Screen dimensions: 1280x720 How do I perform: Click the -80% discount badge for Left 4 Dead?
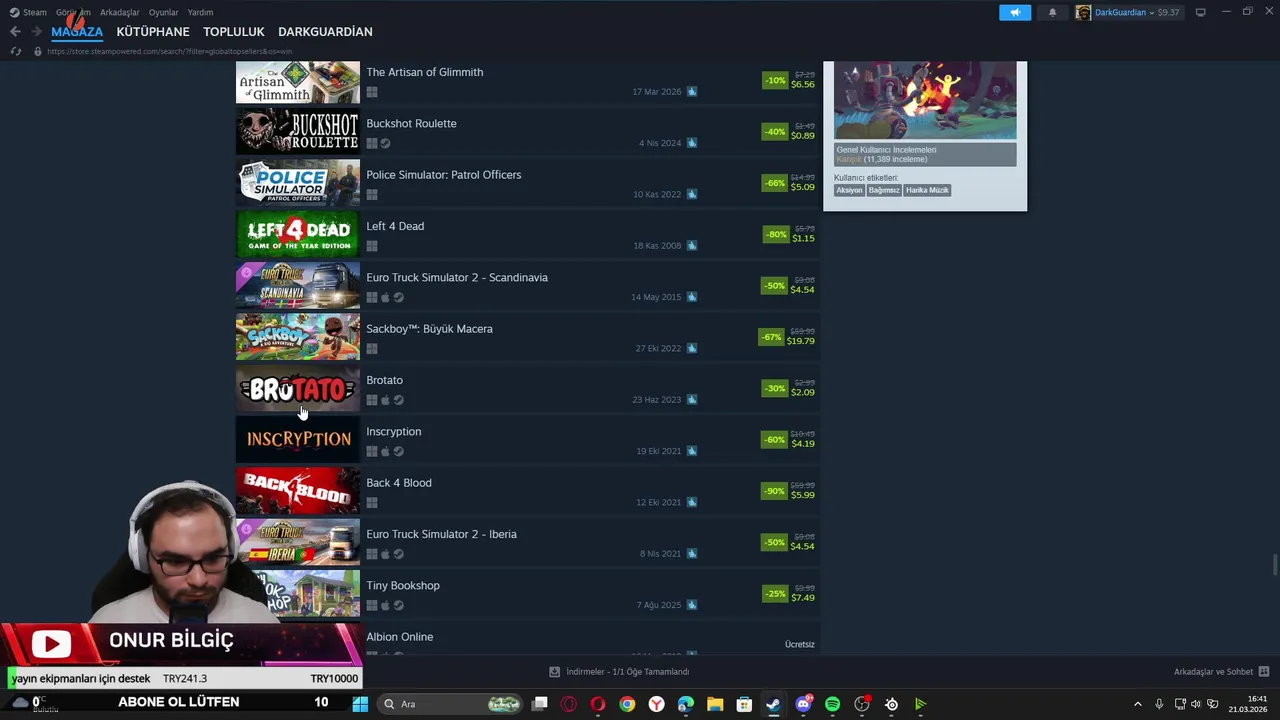tap(776, 234)
